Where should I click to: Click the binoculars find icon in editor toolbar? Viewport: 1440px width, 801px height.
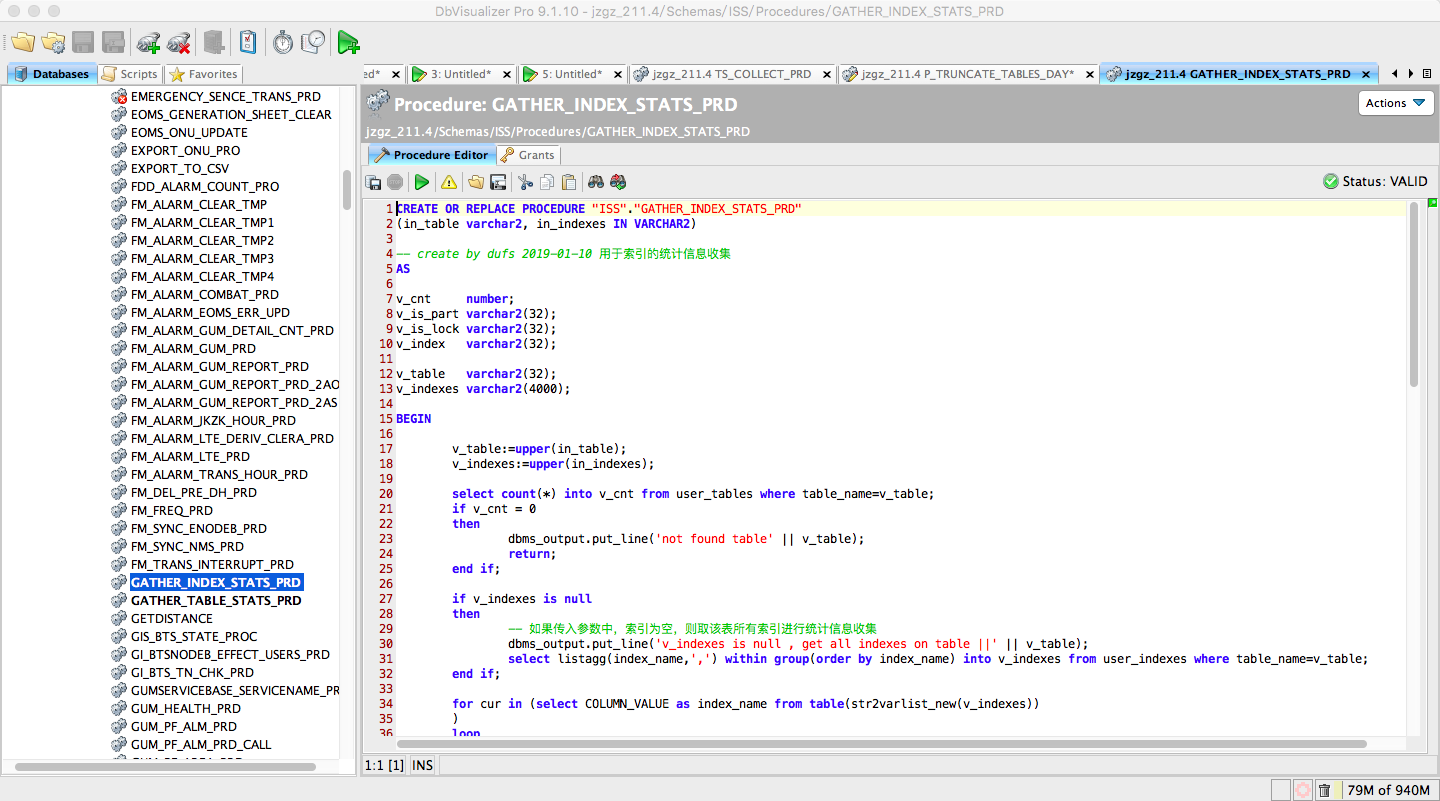pyautogui.click(x=596, y=182)
